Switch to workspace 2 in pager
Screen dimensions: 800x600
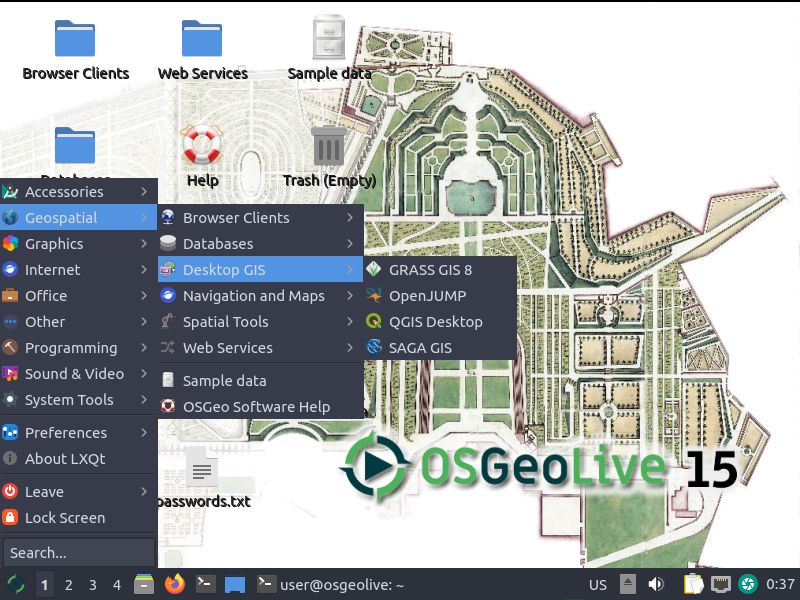pyautogui.click(x=69, y=585)
